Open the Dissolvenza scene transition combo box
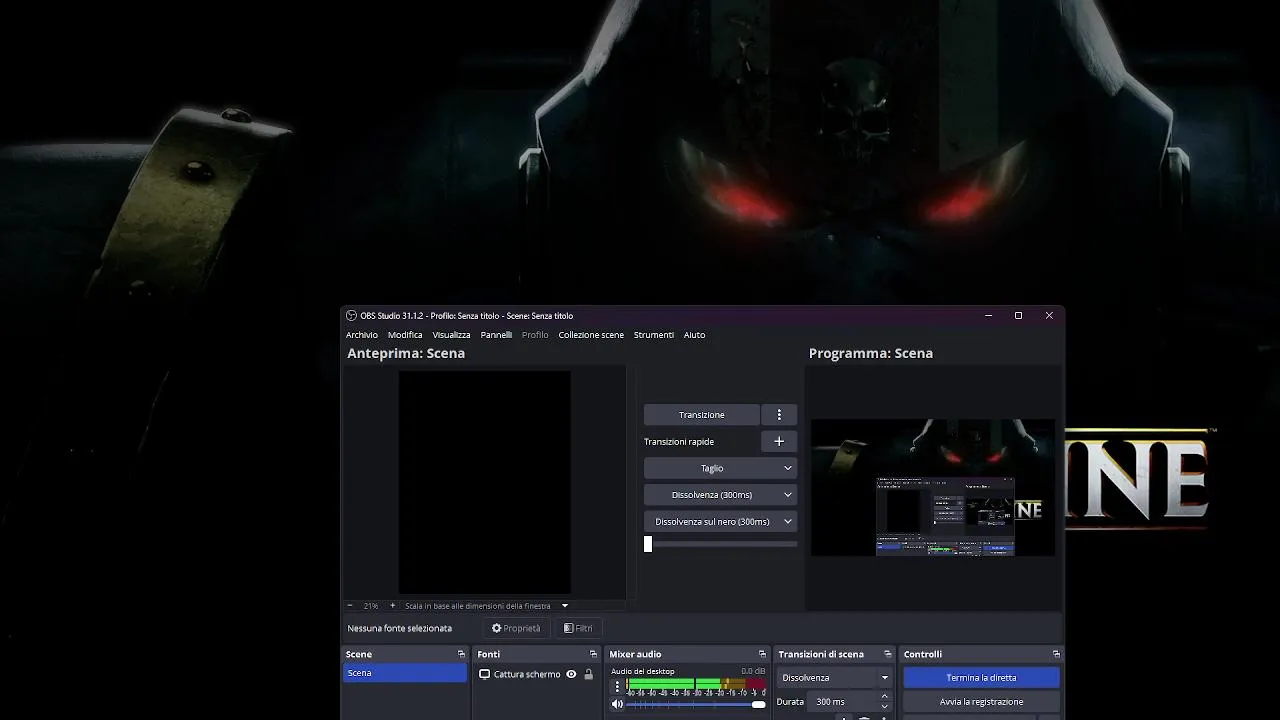The image size is (1280, 720). tap(834, 677)
